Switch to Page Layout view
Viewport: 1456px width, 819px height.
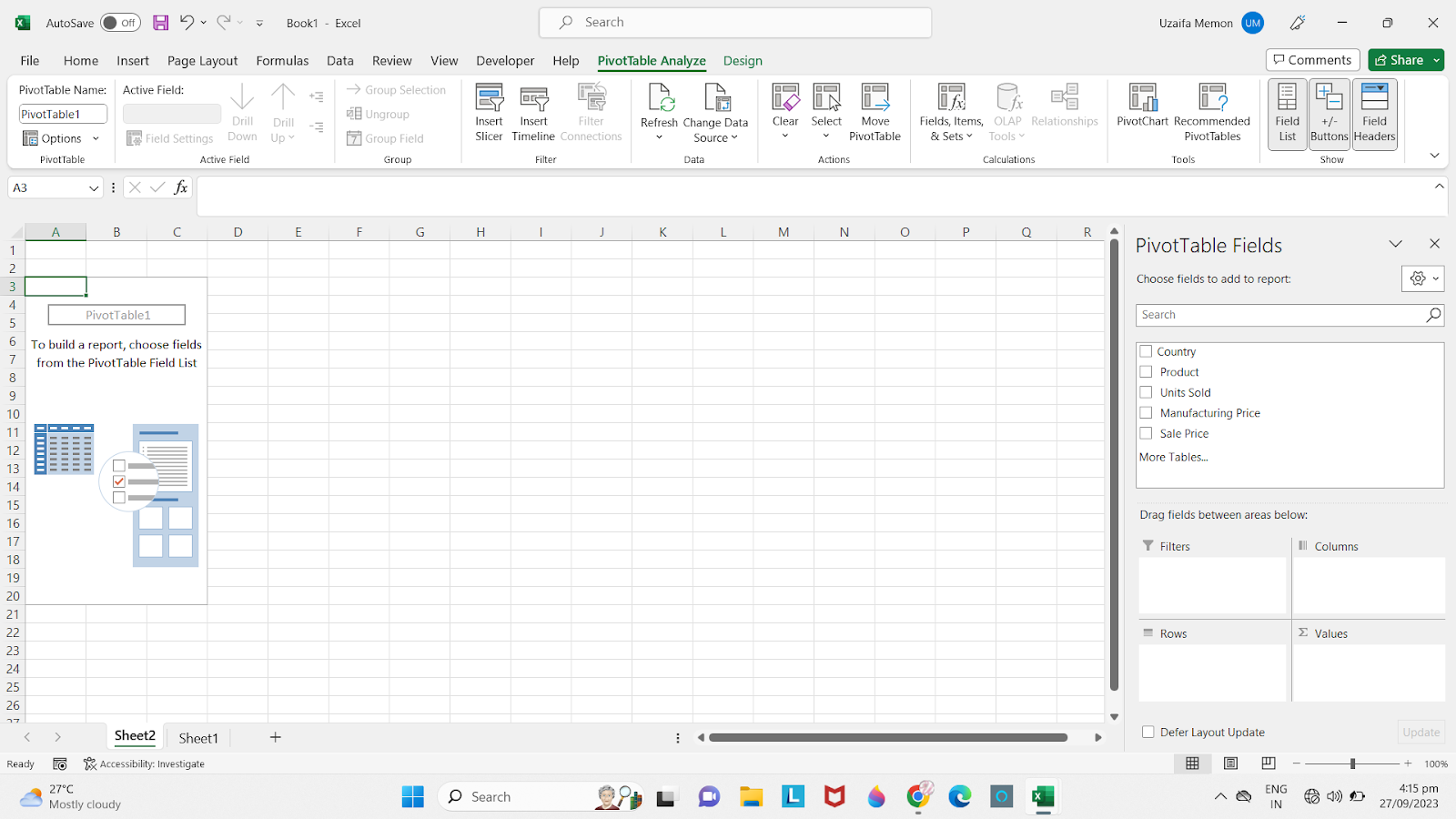(1230, 763)
